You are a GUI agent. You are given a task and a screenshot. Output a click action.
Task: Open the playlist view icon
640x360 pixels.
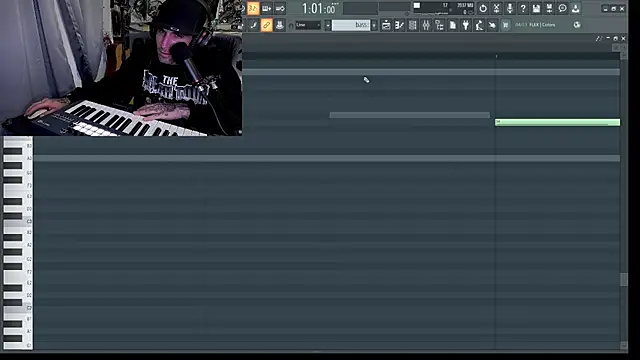[386, 25]
